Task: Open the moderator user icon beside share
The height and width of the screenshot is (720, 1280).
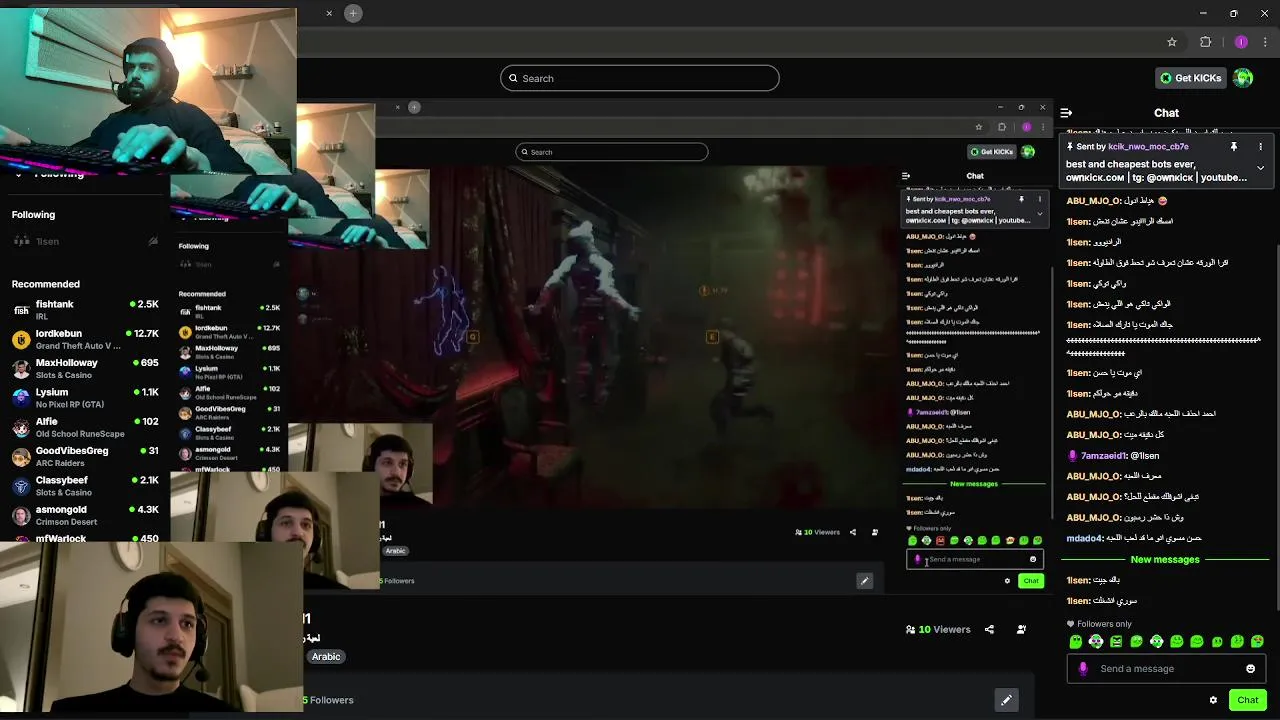Action: coord(1021,630)
